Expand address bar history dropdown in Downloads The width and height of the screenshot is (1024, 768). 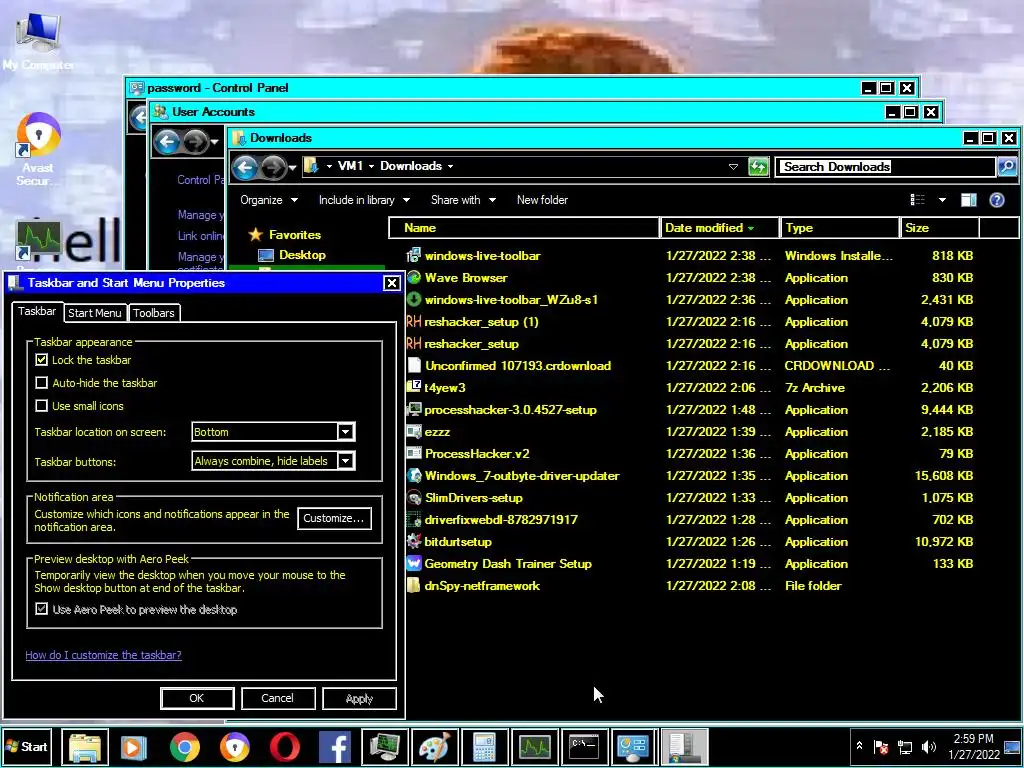point(733,167)
